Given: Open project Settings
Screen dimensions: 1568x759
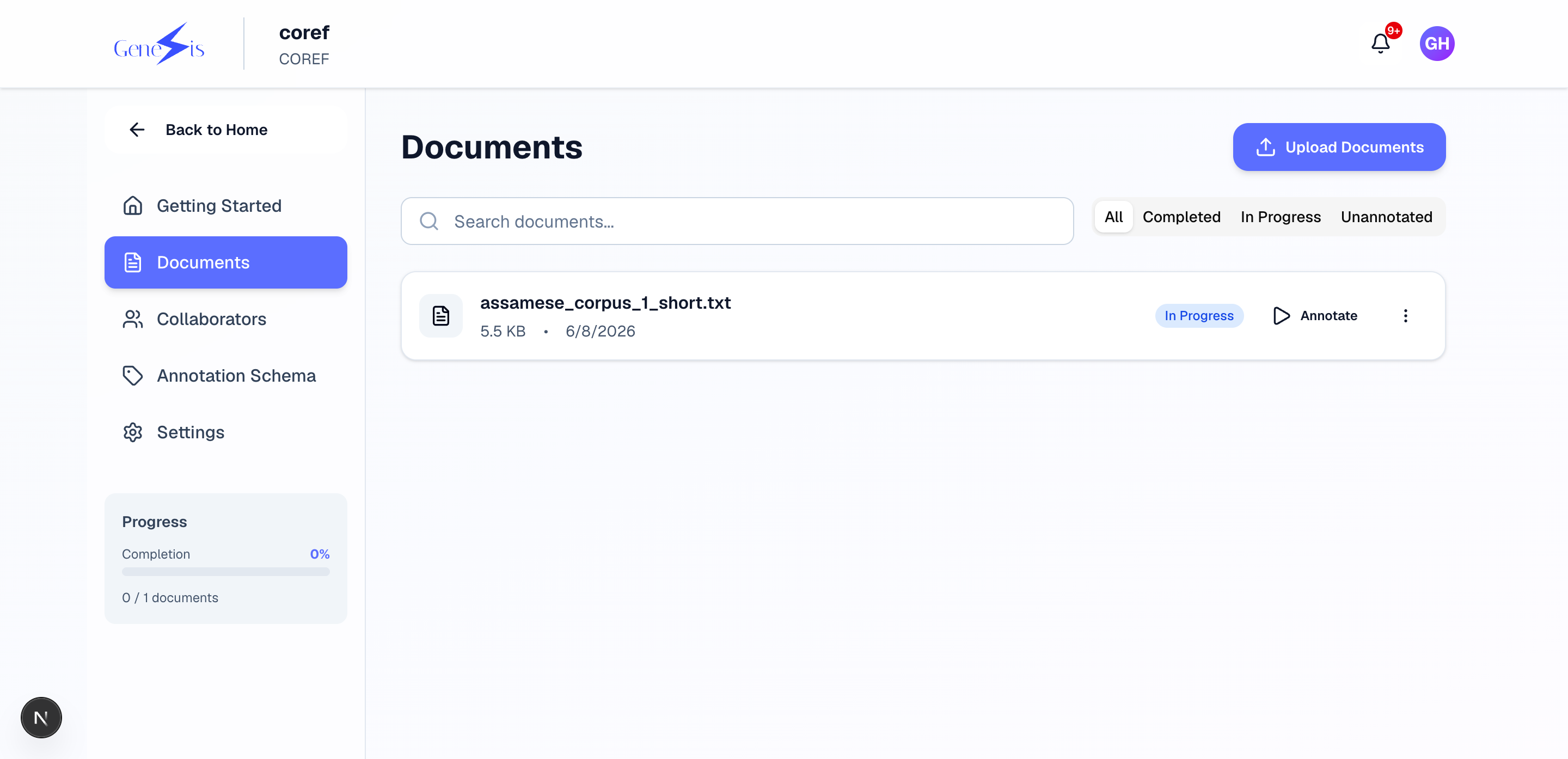Looking at the screenshot, I should [x=226, y=432].
